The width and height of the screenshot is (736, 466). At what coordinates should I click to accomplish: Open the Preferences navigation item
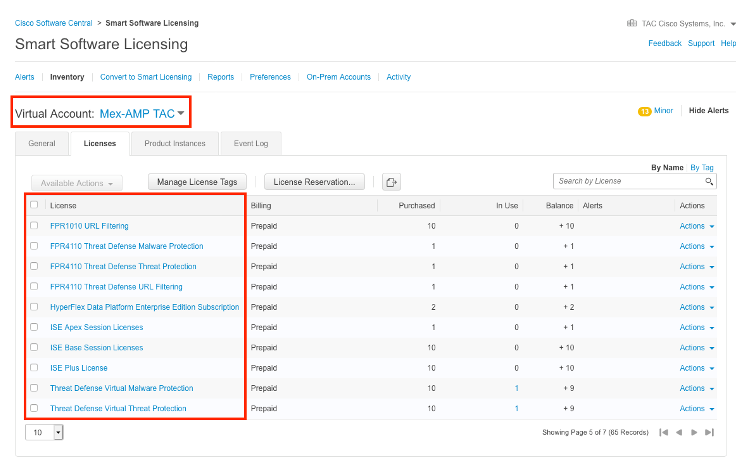pos(270,77)
